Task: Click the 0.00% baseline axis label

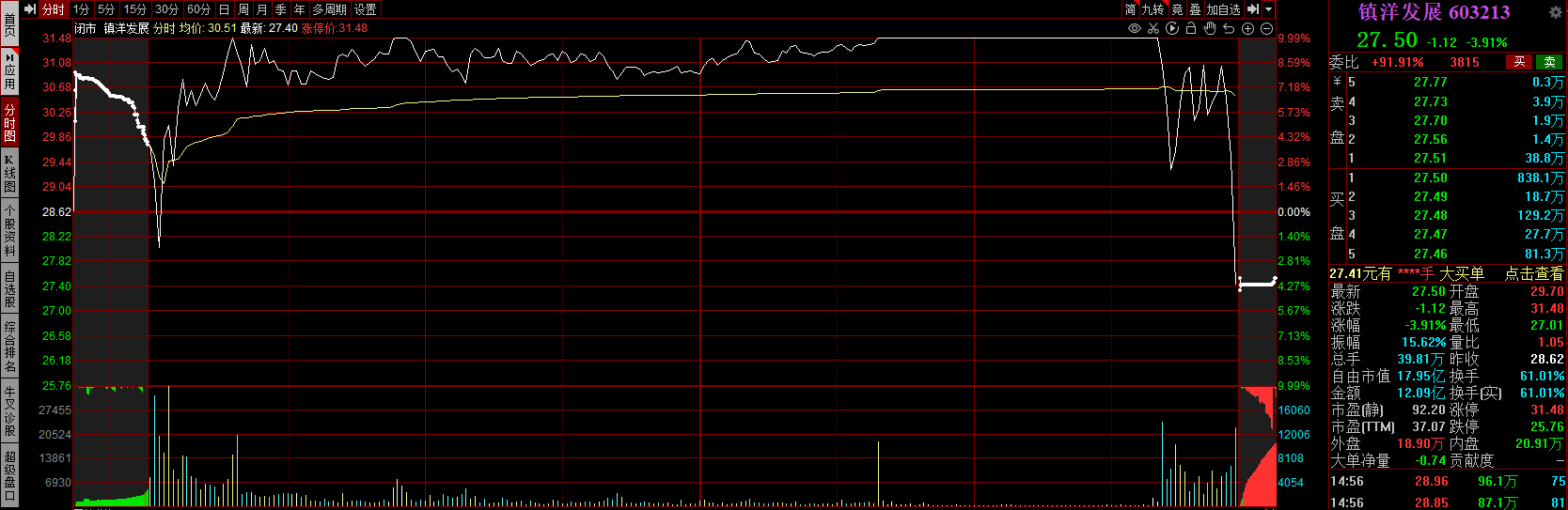Action: point(1294,212)
